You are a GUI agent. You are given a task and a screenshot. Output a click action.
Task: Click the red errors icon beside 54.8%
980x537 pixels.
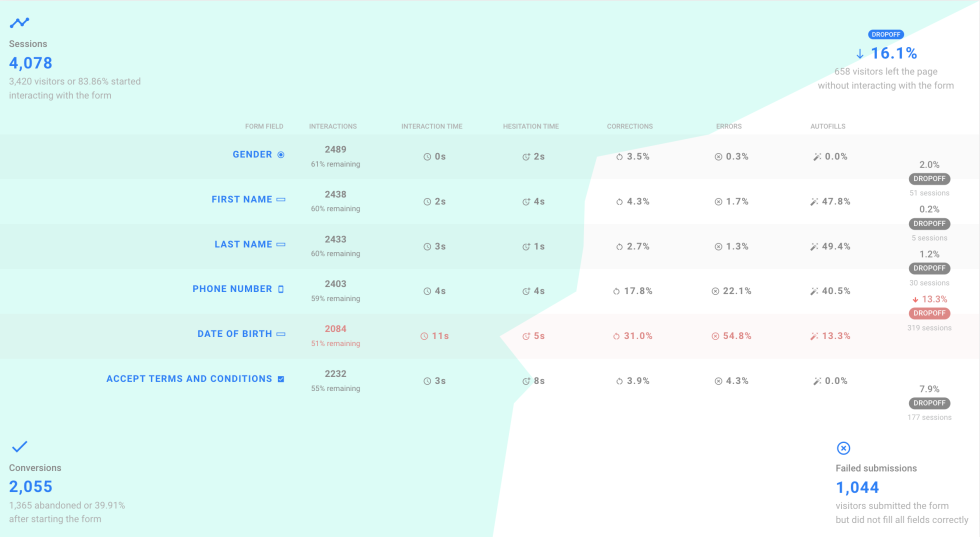coord(715,336)
